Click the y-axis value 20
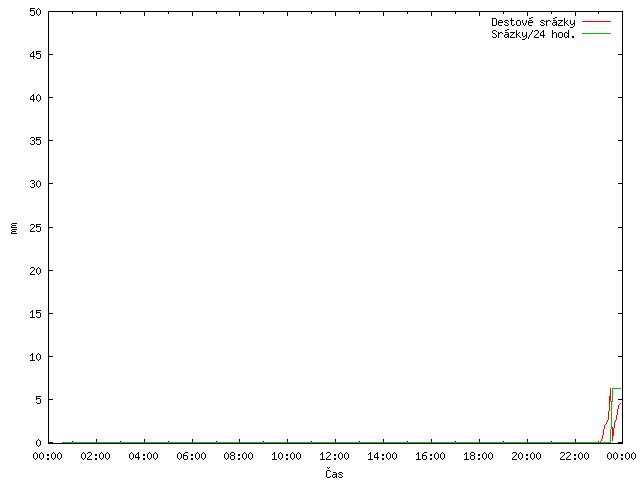 point(36,271)
